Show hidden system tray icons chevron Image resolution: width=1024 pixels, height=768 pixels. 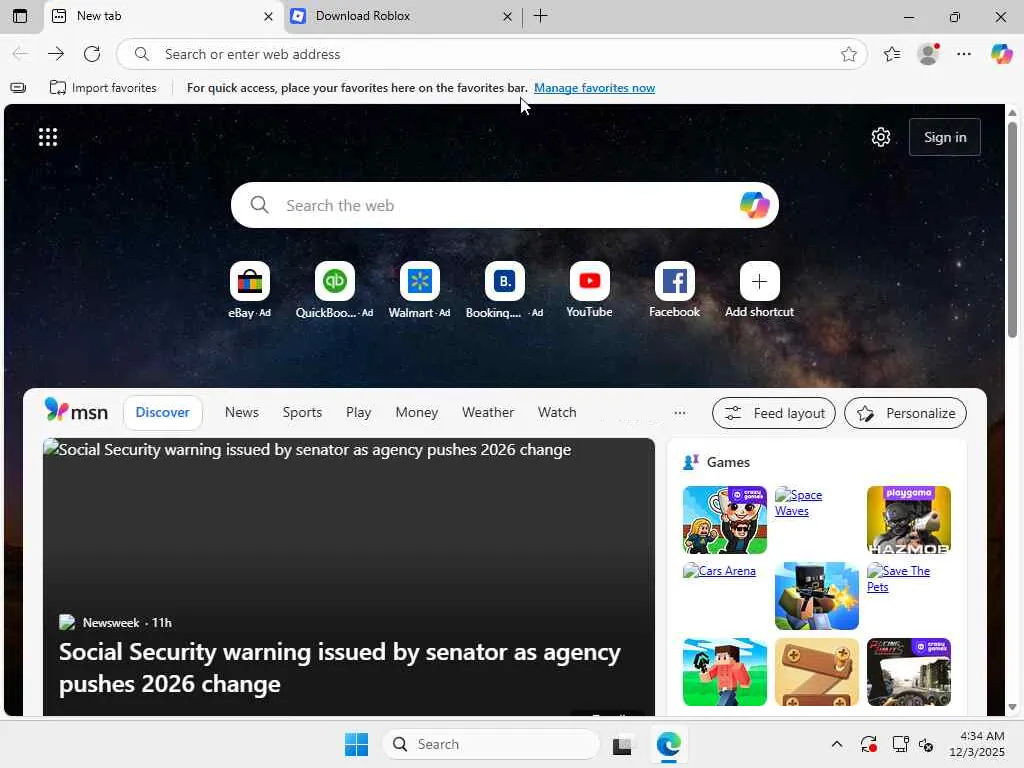837,744
